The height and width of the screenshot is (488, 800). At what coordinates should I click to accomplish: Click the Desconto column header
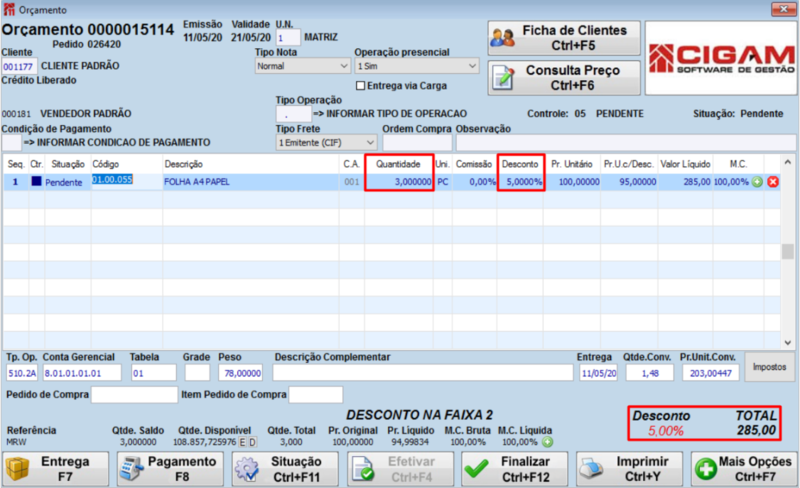point(520,164)
